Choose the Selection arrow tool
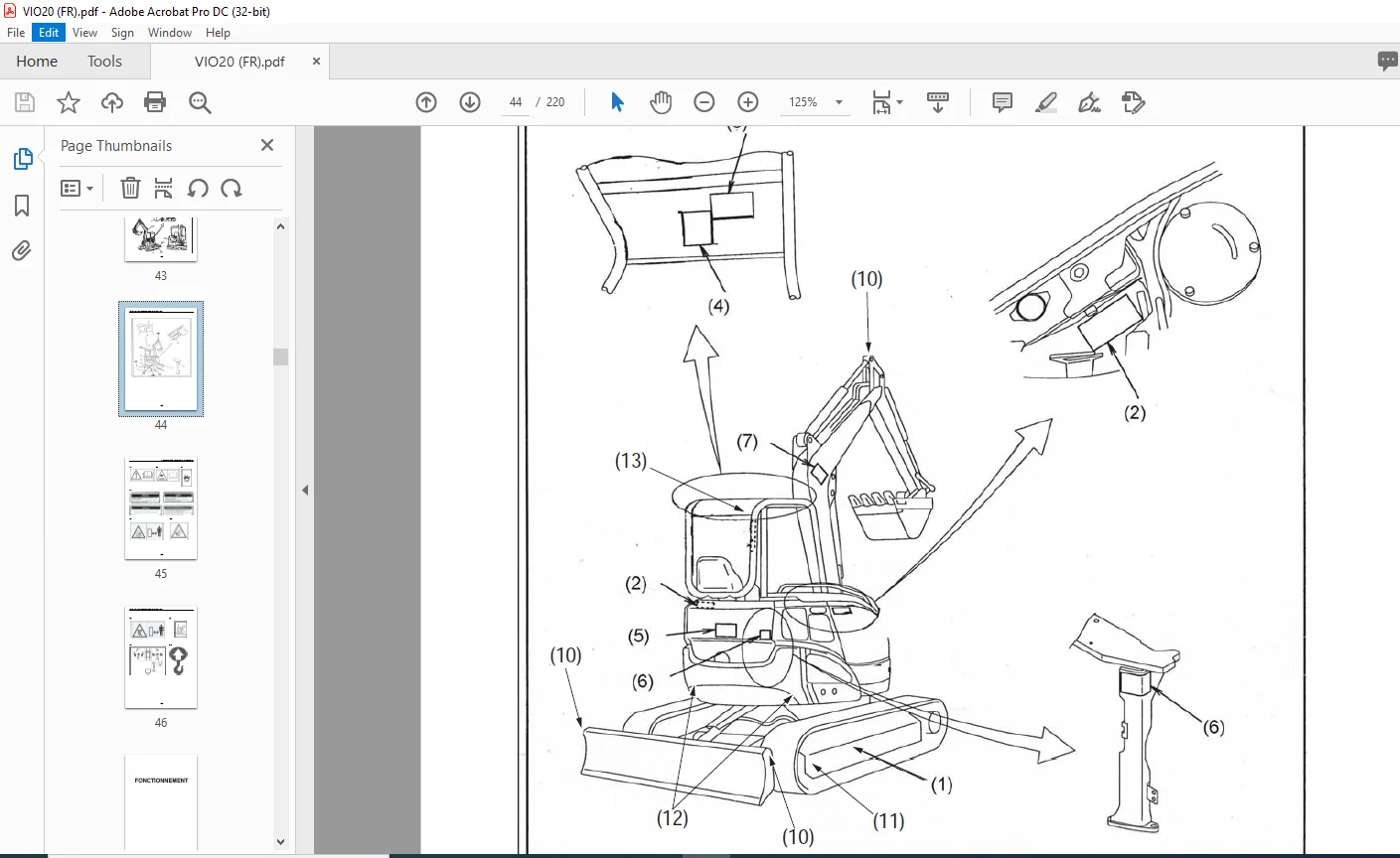Screen dimensions: 1400x858 coord(617,102)
